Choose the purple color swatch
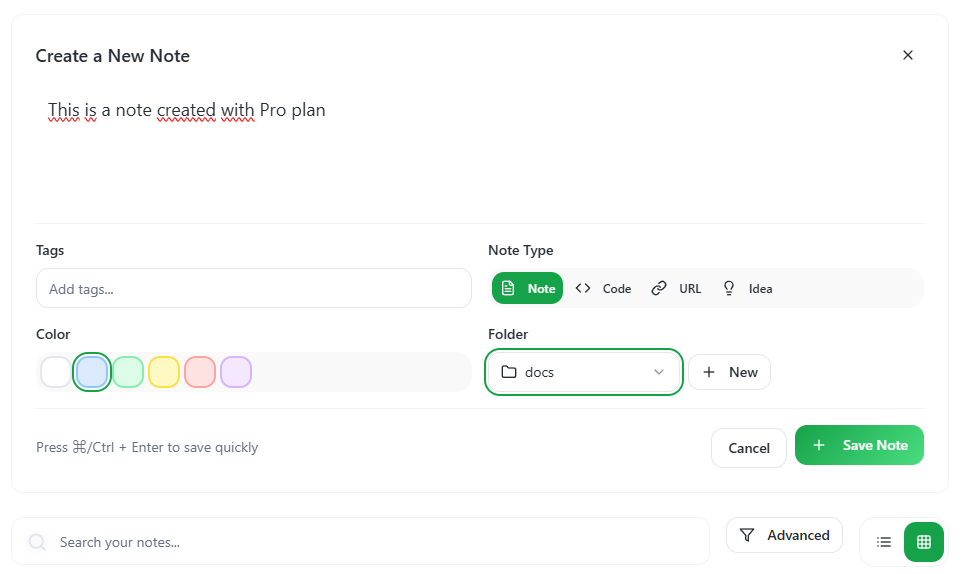This screenshot has width=962, height=574. [x=236, y=372]
